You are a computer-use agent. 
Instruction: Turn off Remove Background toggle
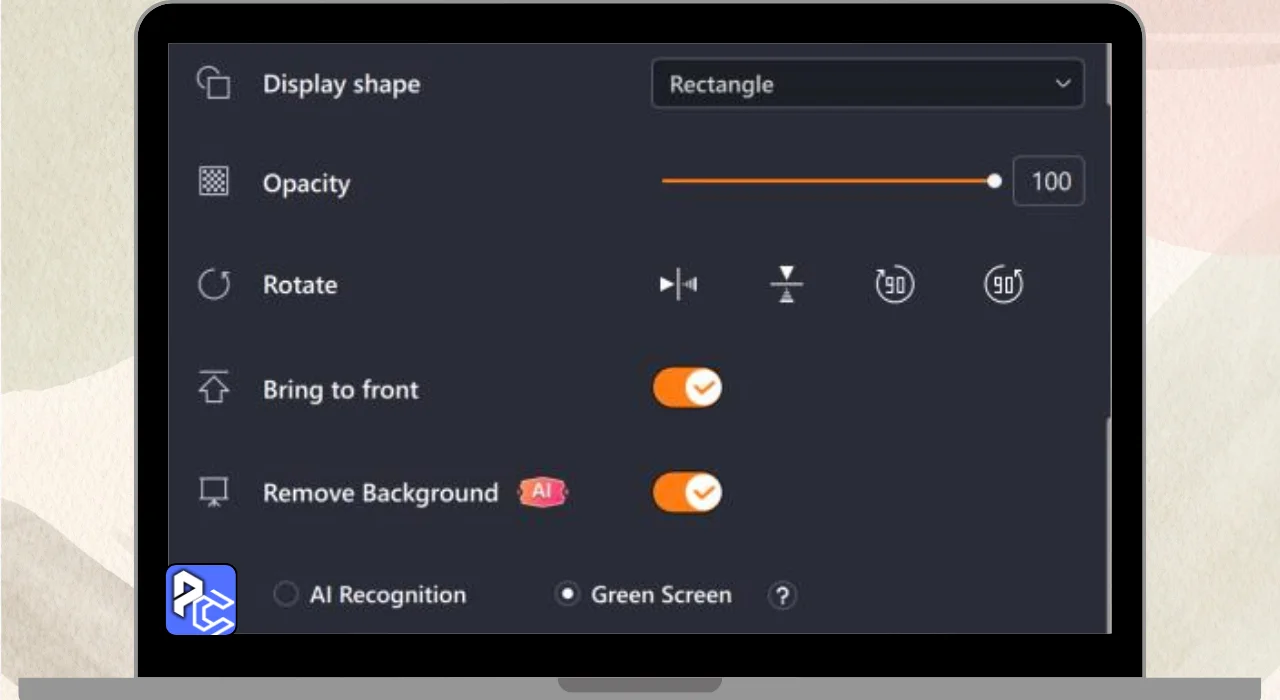click(x=687, y=492)
